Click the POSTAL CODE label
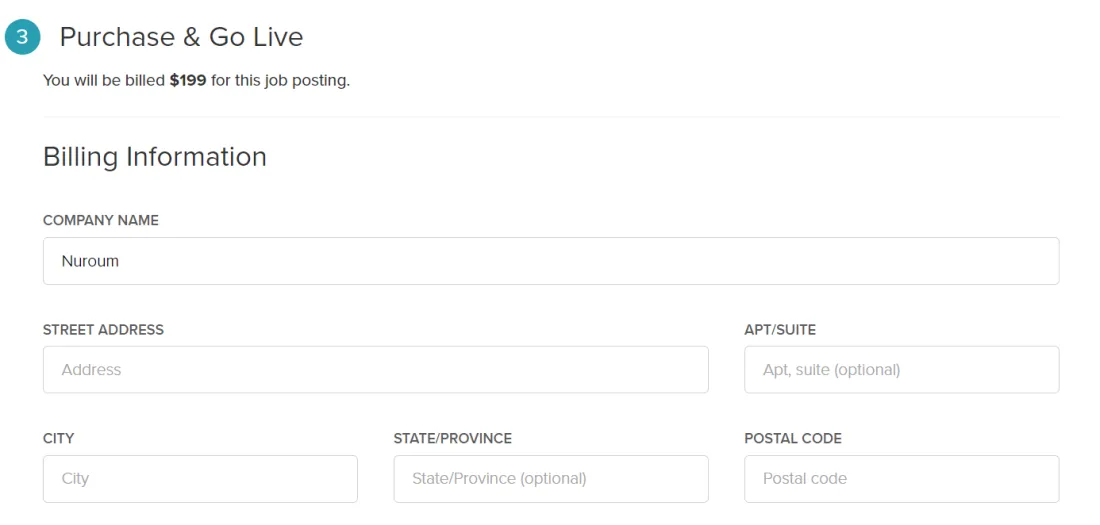The image size is (1100, 525). click(x=793, y=439)
